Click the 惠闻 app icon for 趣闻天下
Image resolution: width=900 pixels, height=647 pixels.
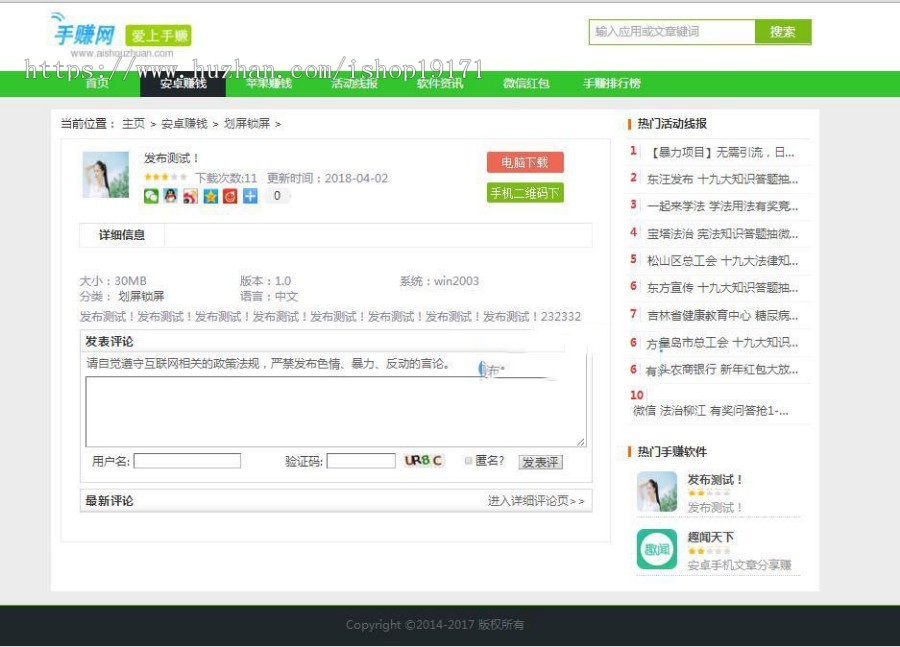(x=657, y=549)
